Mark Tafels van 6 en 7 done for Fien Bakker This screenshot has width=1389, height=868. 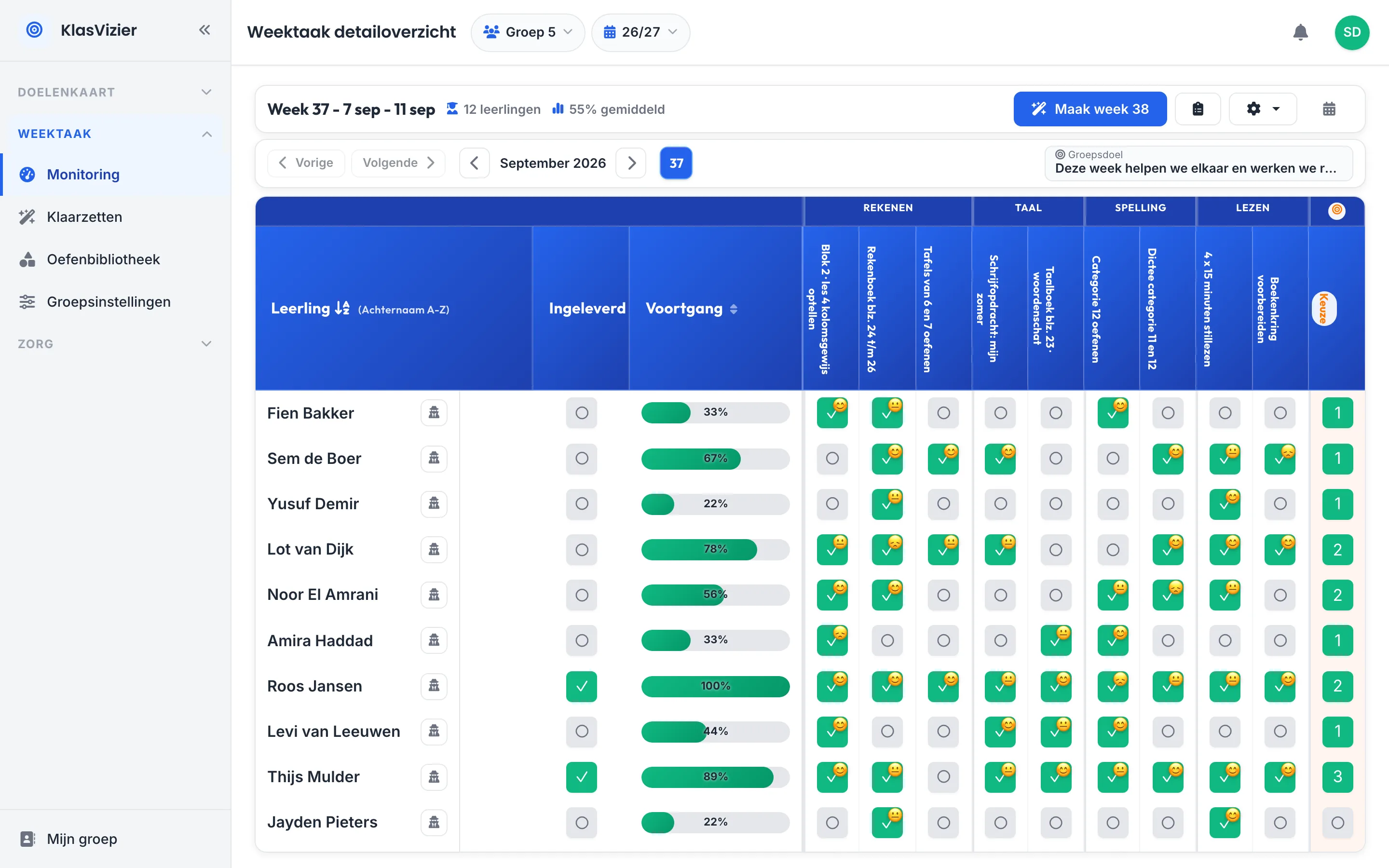point(943,413)
